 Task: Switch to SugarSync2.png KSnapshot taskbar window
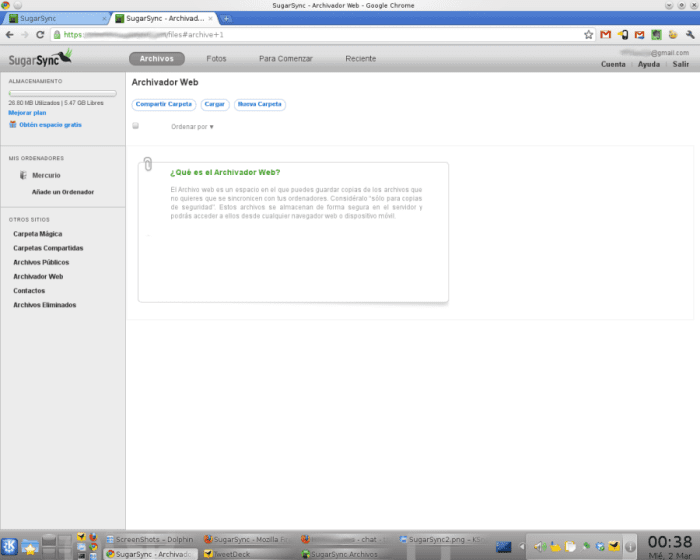click(x=442, y=539)
